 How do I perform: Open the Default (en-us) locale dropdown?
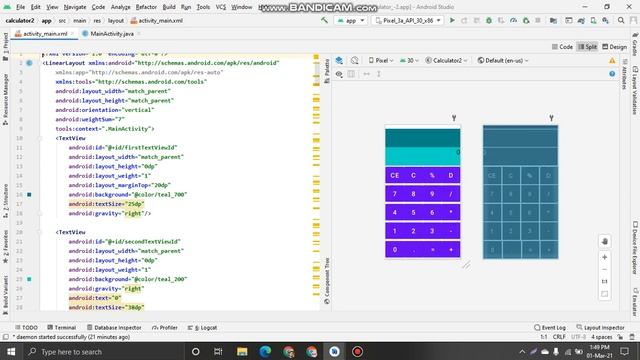pos(503,60)
